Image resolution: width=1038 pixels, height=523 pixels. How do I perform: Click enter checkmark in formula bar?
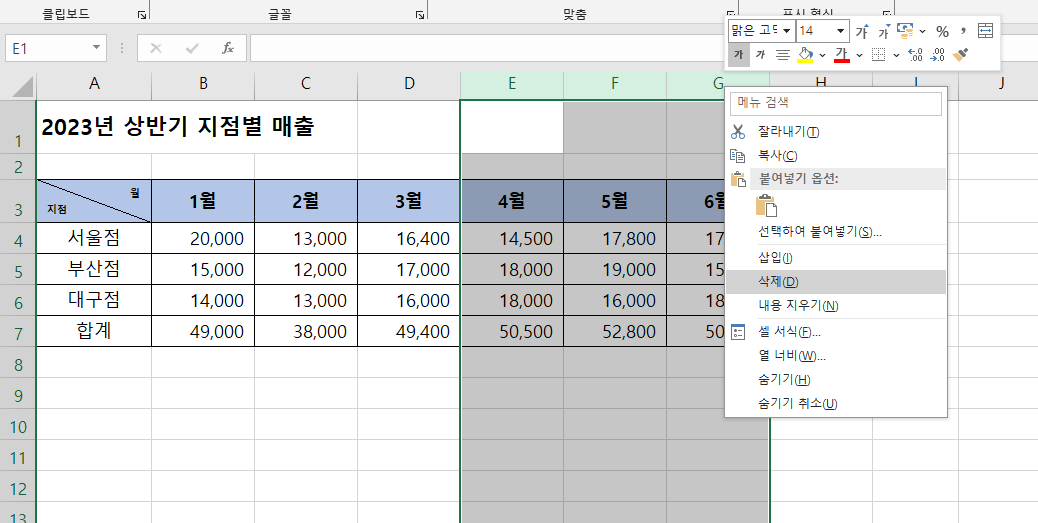click(x=193, y=48)
